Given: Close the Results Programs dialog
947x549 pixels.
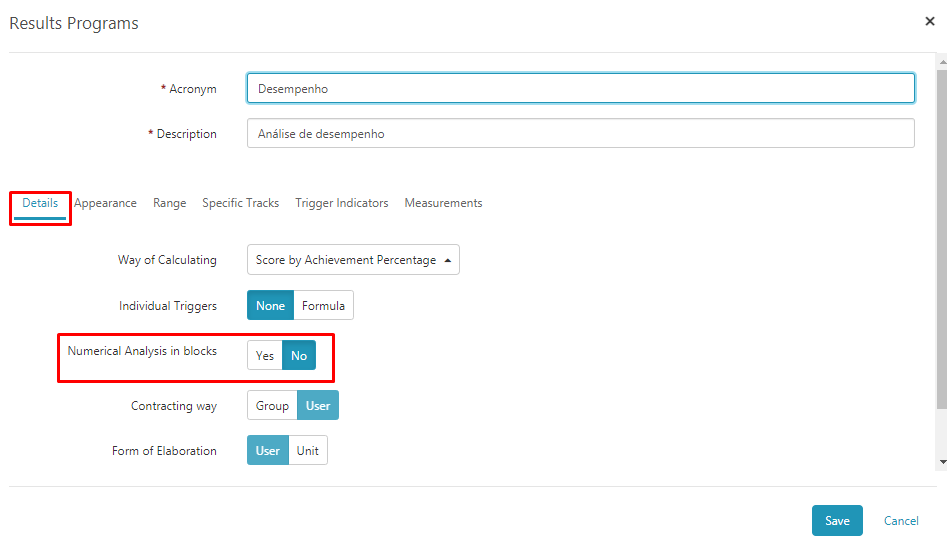Looking at the screenshot, I should pyautogui.click(x=929, y=22).
